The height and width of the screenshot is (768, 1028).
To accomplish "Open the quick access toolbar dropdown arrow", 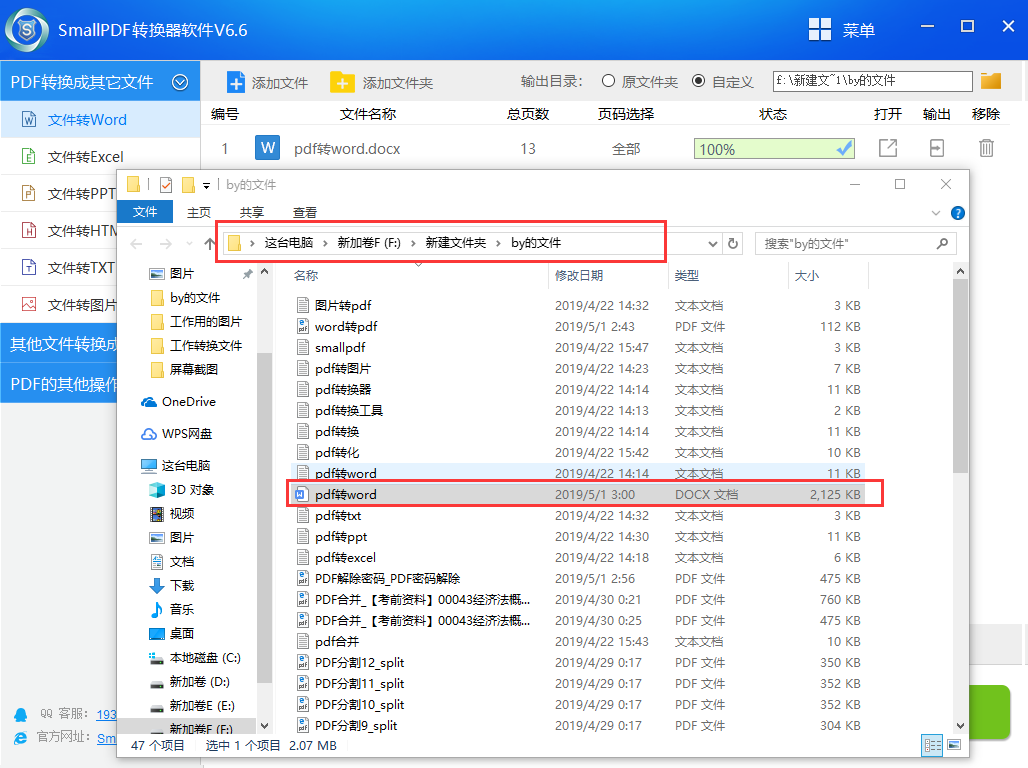I will (206, 186).
